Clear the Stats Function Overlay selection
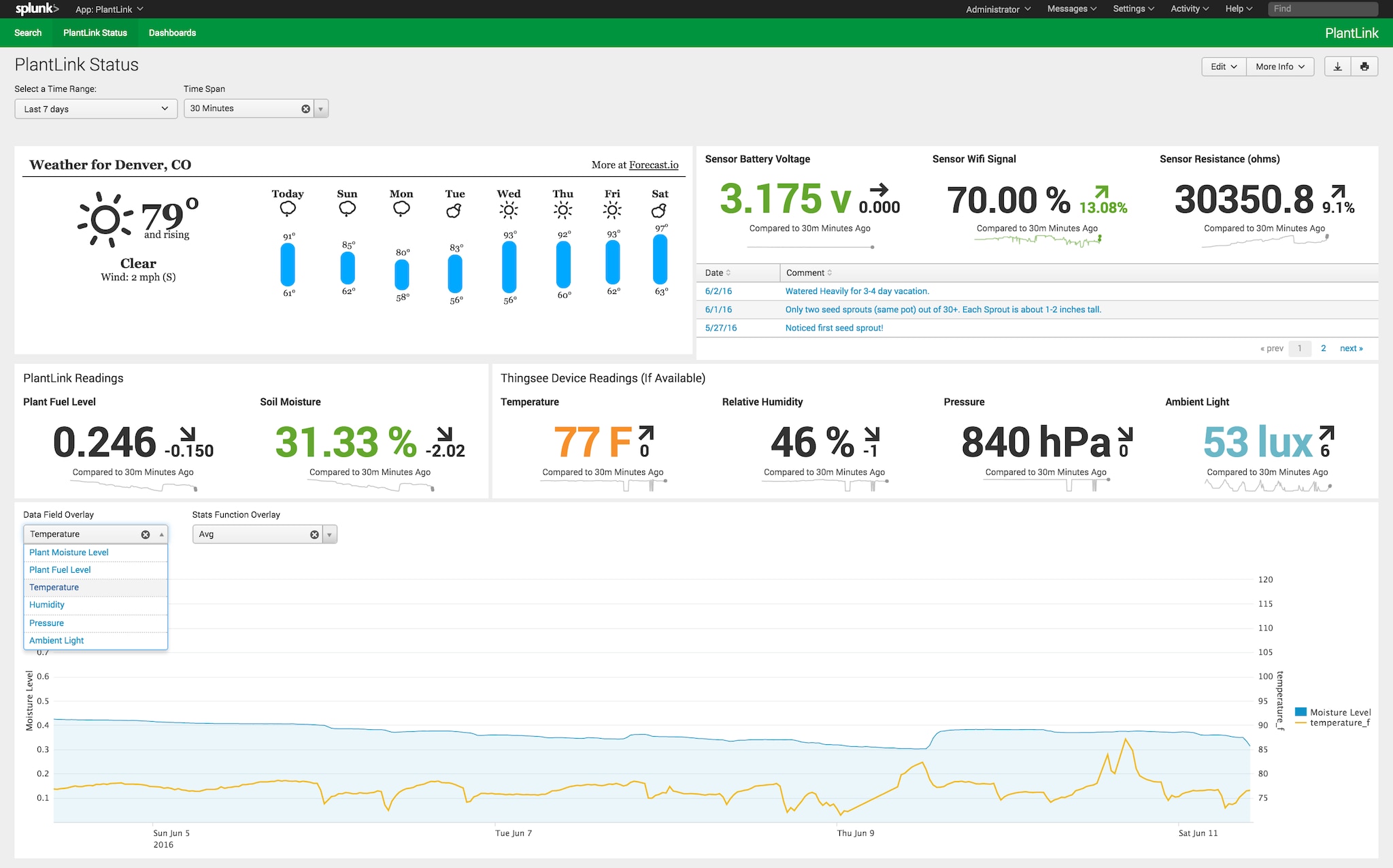Screen dimensions: 1393x868 pyautogui.click(x=314, y=535)
